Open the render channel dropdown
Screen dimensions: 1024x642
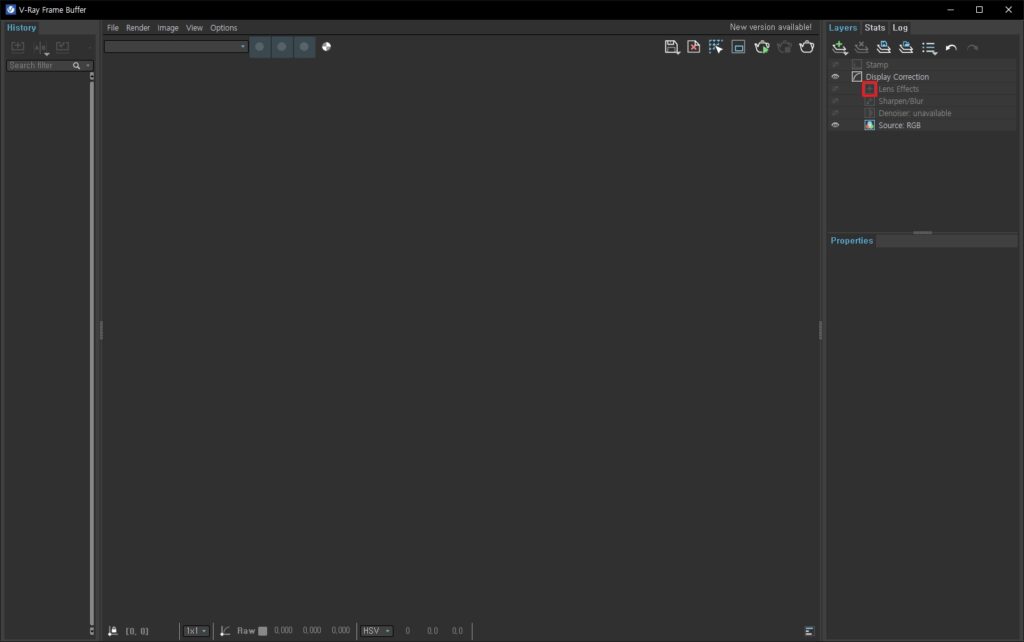[x=176, y=46]
